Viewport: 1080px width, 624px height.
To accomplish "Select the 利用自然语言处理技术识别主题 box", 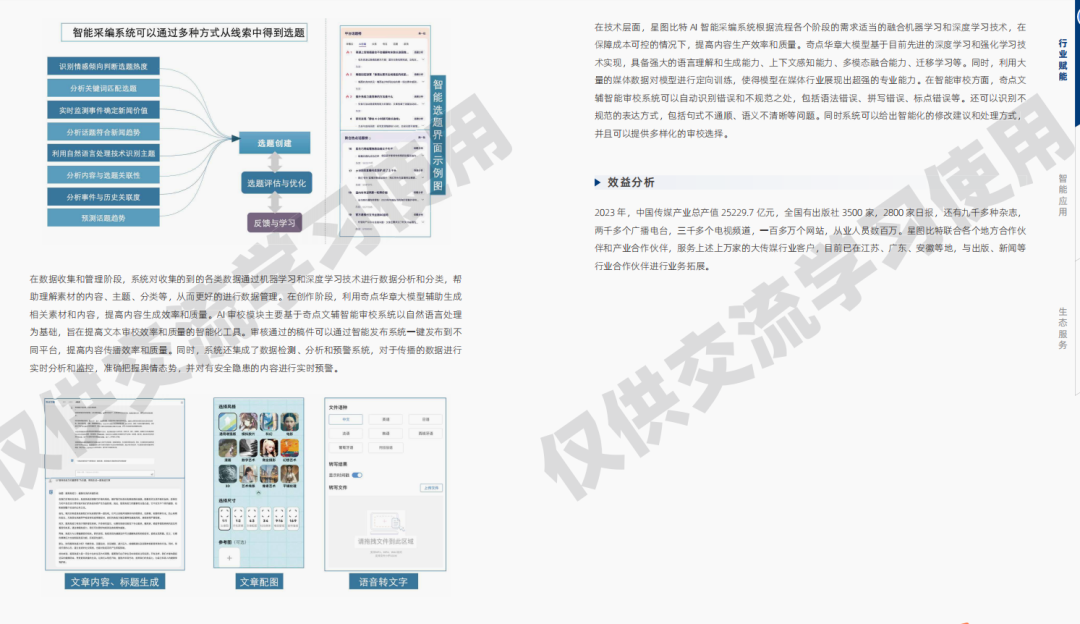I will pos(103,153).
